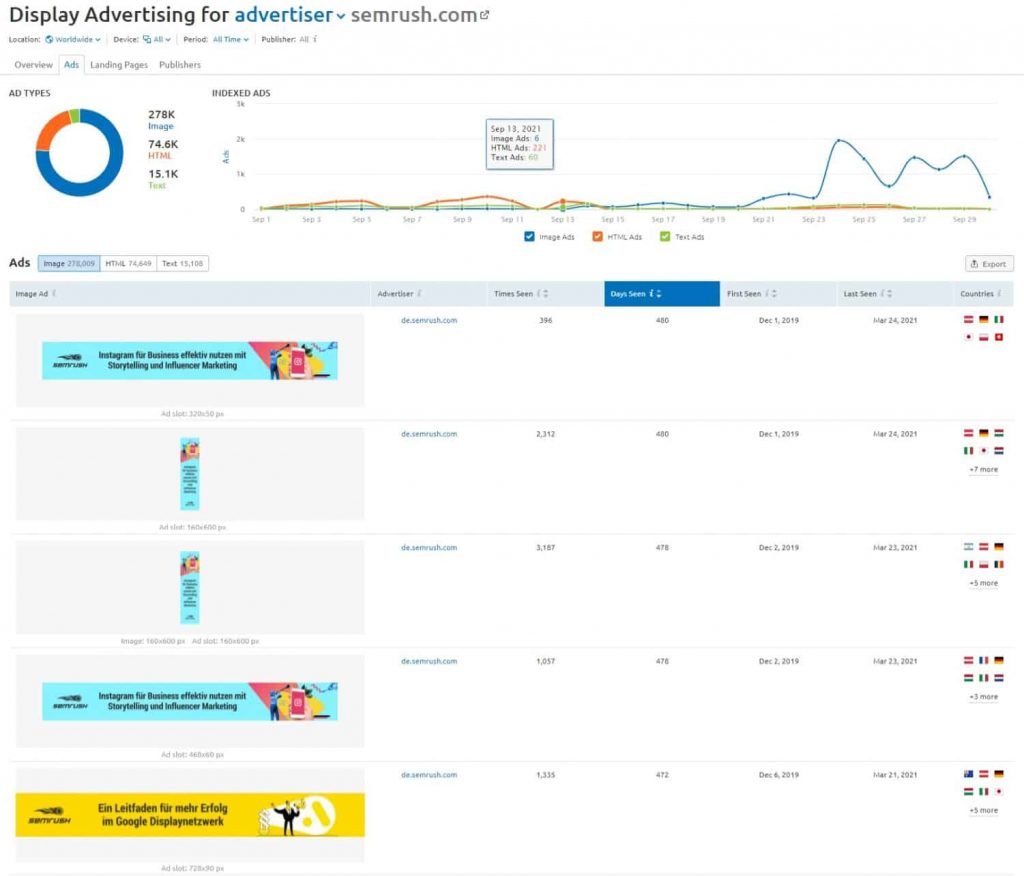The width and height of the screenshot is (1024, 876).
Task: Sort by Times Seen arrows icon
Action: pyautogui.click(x=545, y=294)
